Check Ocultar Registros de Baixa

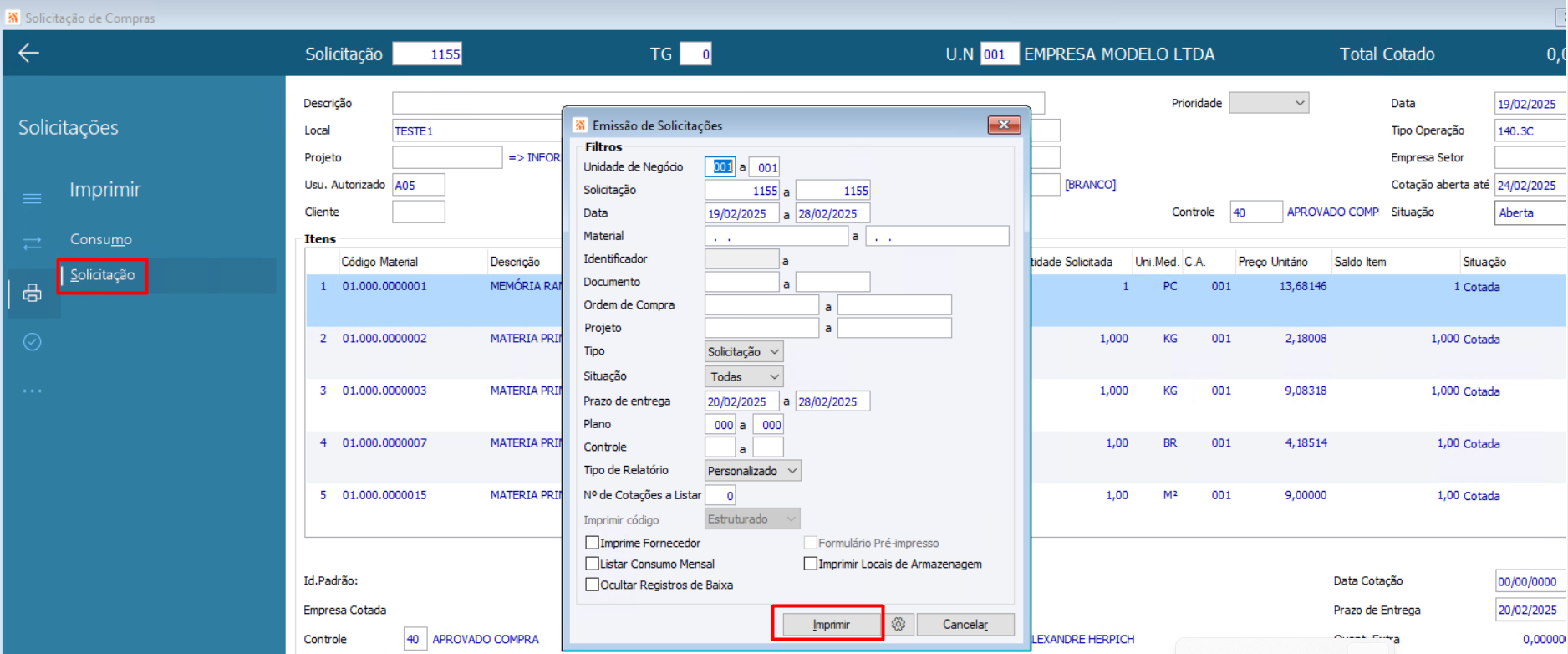click(592, 585)
